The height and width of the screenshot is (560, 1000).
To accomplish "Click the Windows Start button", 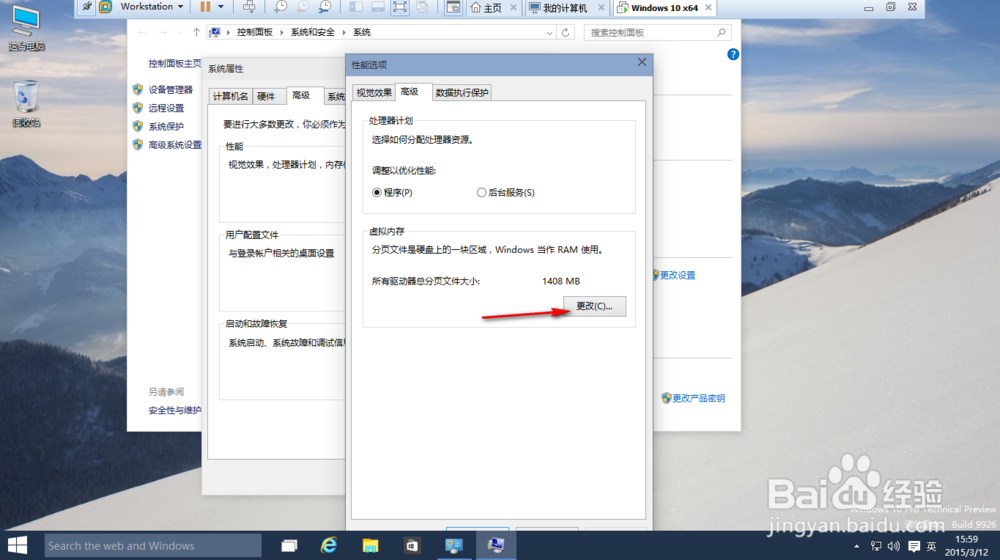I will [x=17, y=545].
